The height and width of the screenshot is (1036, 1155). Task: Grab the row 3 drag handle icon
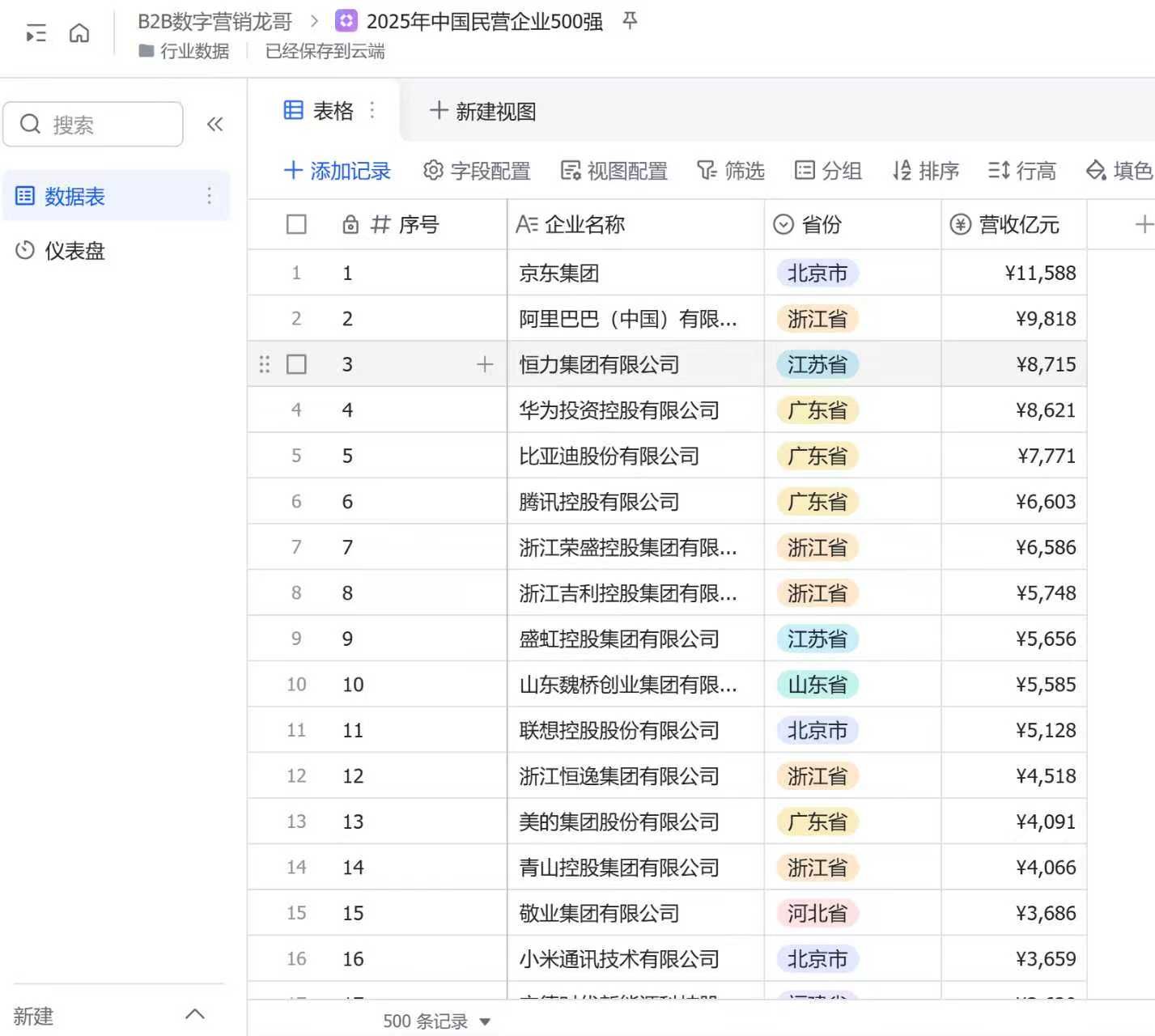click(x=265, y=364)
